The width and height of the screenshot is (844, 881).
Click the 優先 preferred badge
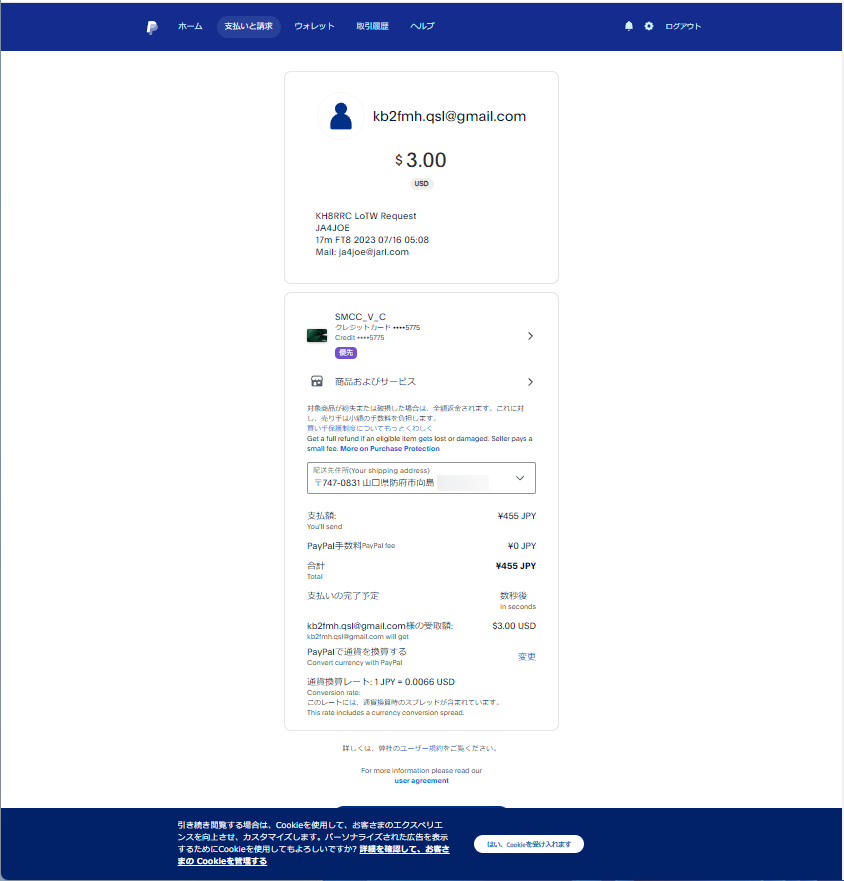346,353
